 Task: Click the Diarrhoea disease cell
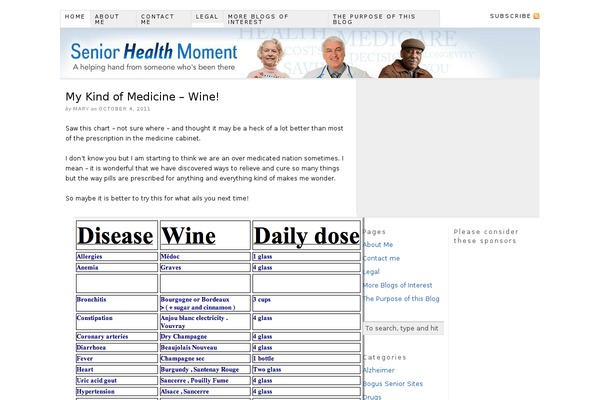pos(117,348)
